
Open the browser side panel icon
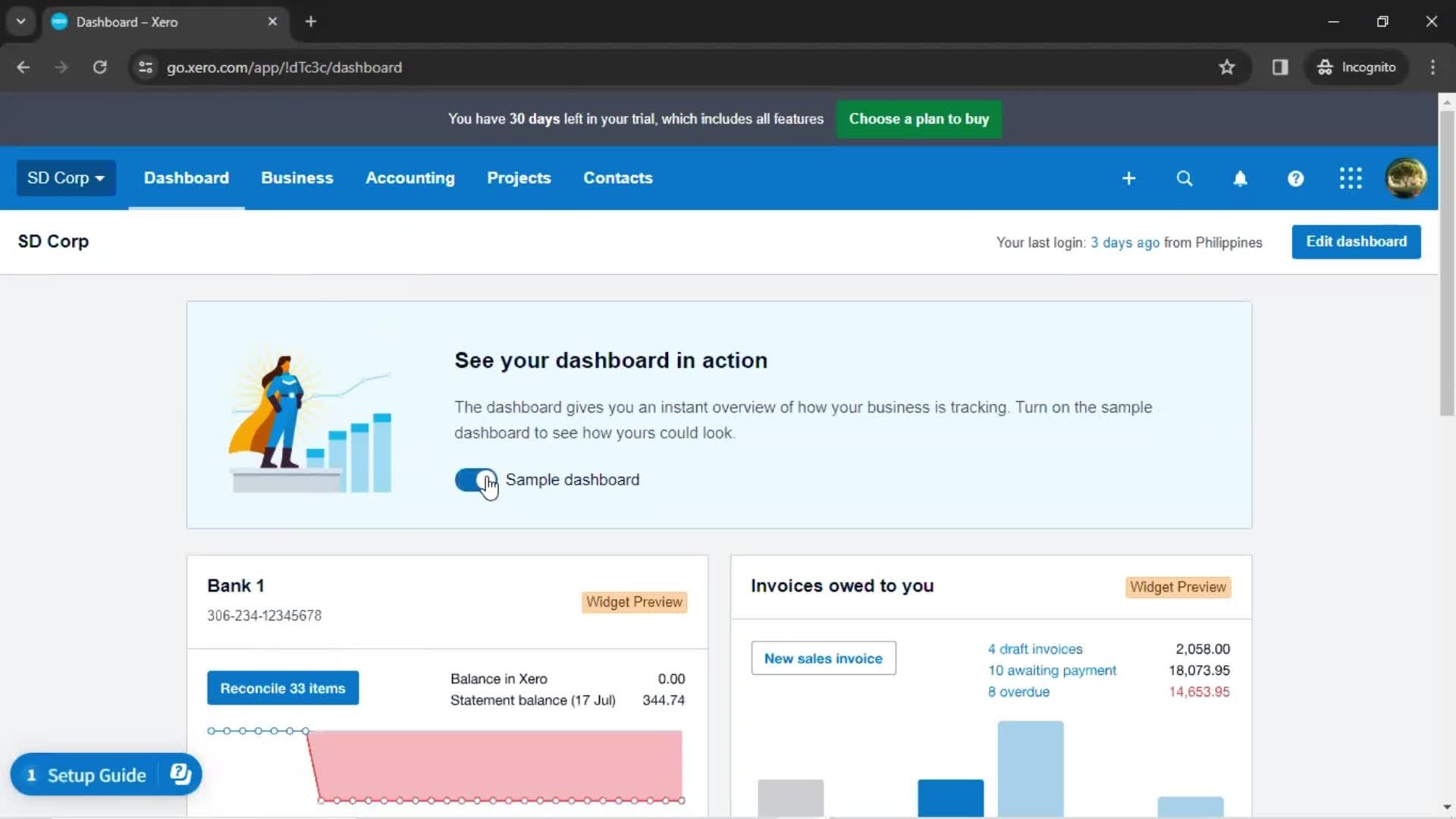1280,67
